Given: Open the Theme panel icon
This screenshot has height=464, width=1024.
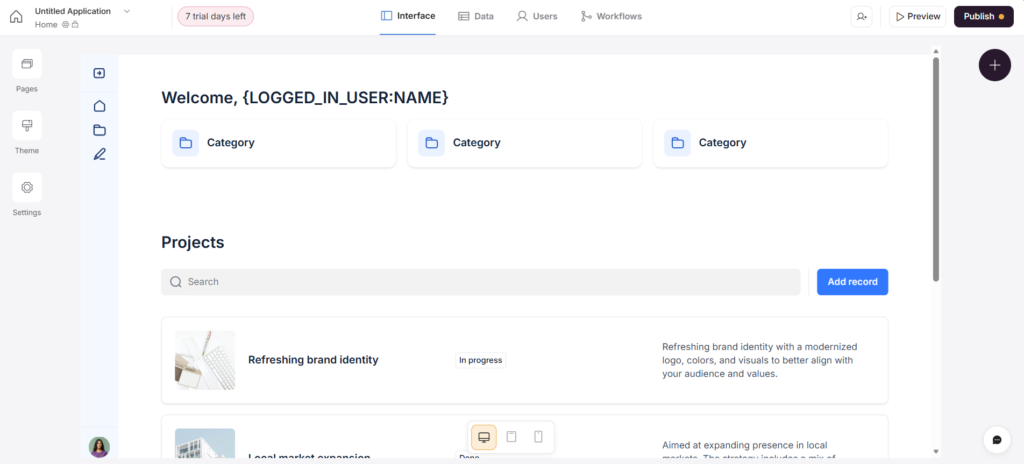Looking at the screenshot, I should 27,126.
